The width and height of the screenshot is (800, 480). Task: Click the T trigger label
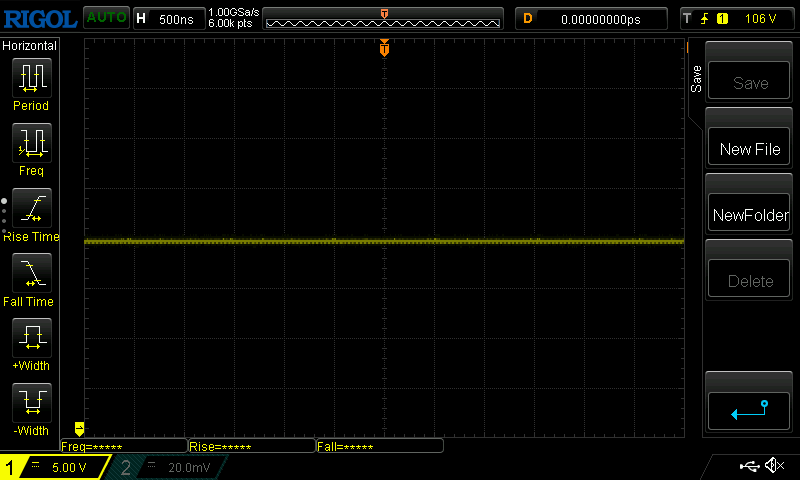(687, 19)
